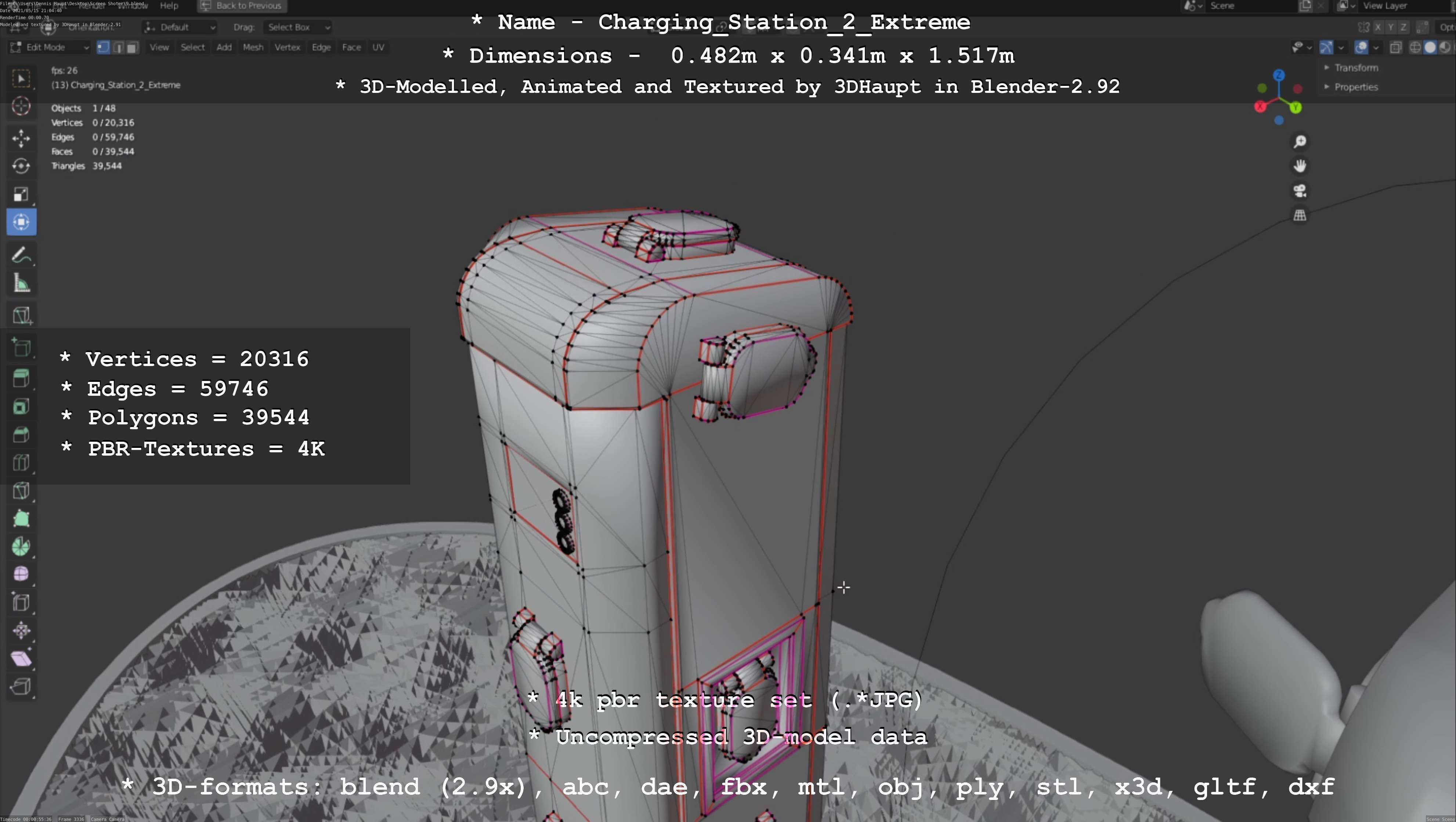Pick the Rotate tool

[x=21, y=166]
